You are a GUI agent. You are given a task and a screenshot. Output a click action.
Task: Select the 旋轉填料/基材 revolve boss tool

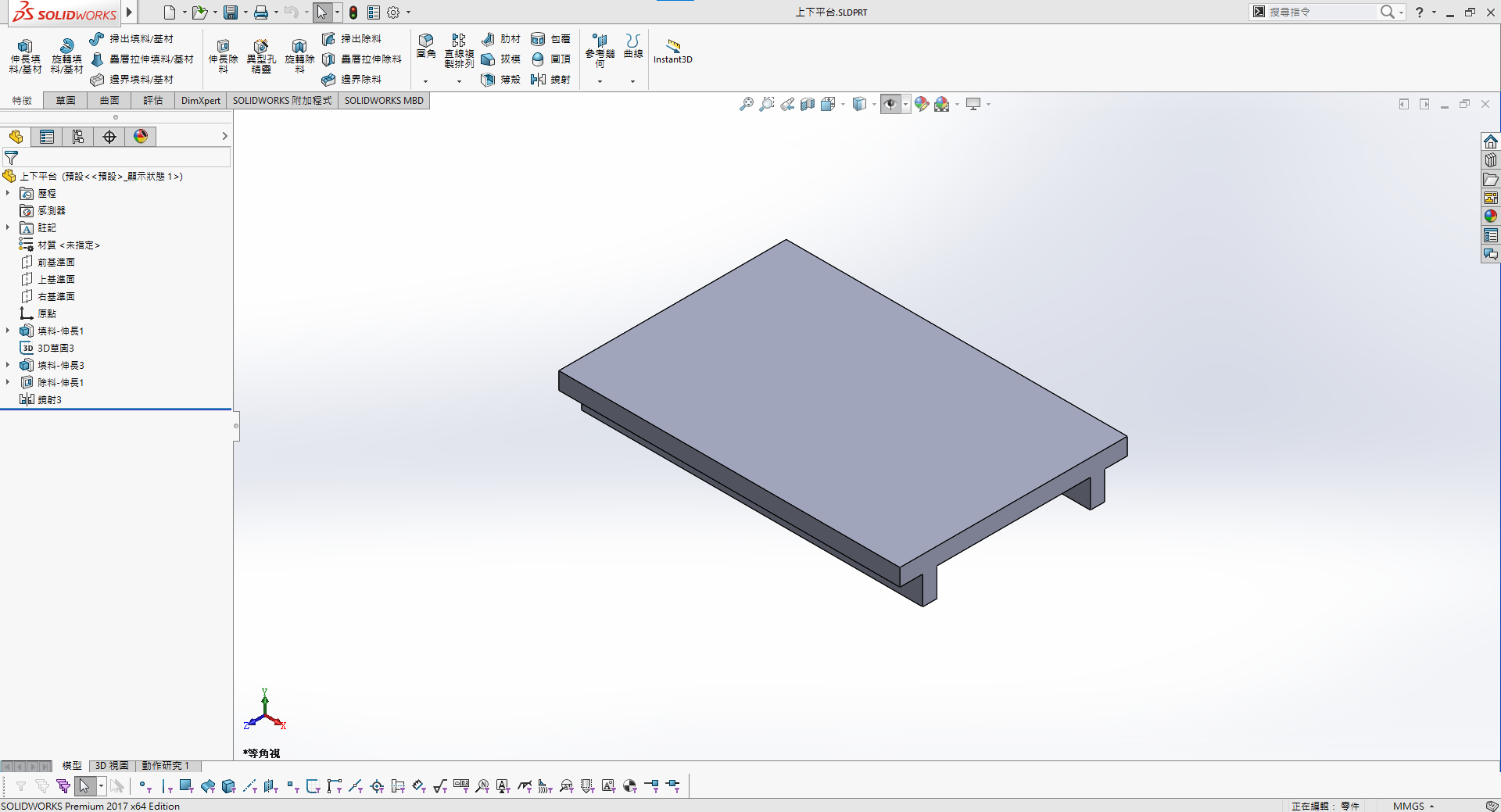point(66,56)
